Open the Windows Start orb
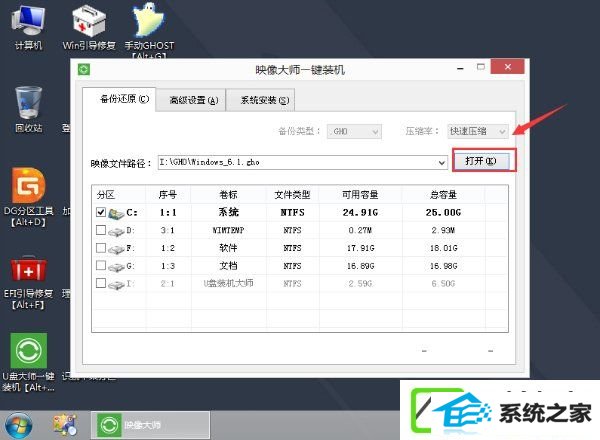Screen dimensions: 600x440 pyautogui.click(x=18, y=425)
